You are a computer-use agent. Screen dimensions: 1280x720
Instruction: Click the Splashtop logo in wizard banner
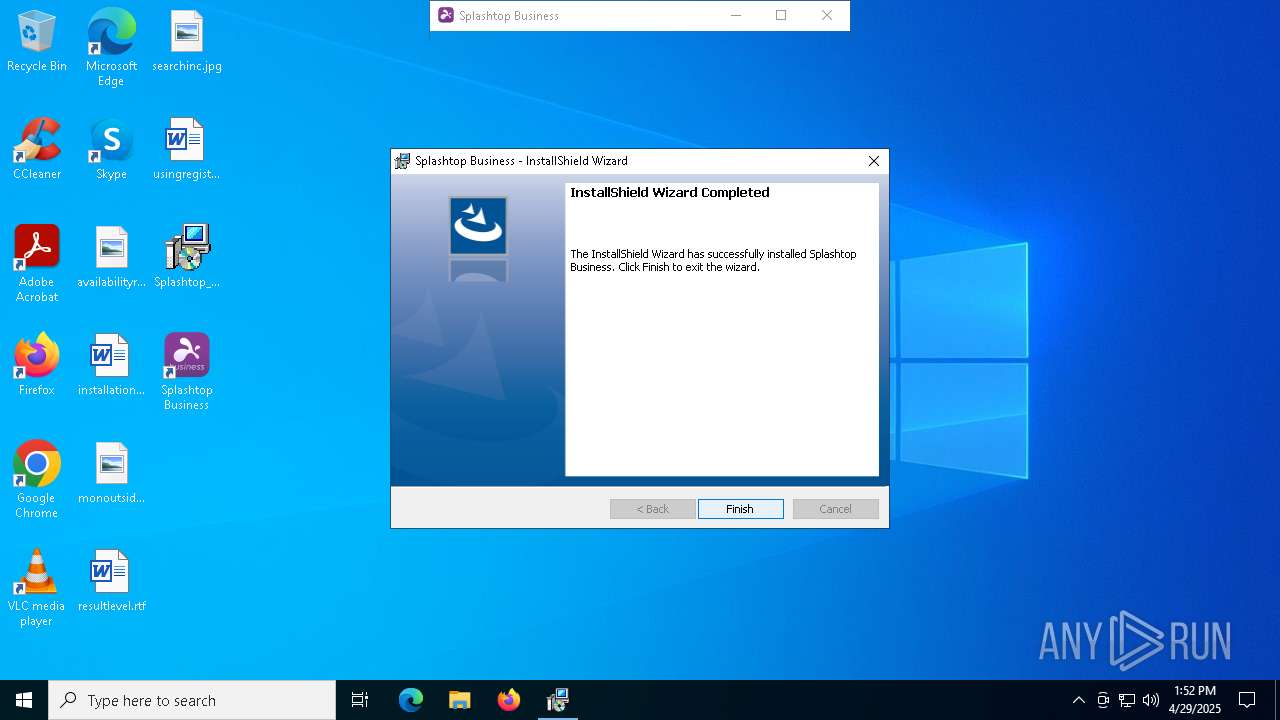[x=478, y=226]
